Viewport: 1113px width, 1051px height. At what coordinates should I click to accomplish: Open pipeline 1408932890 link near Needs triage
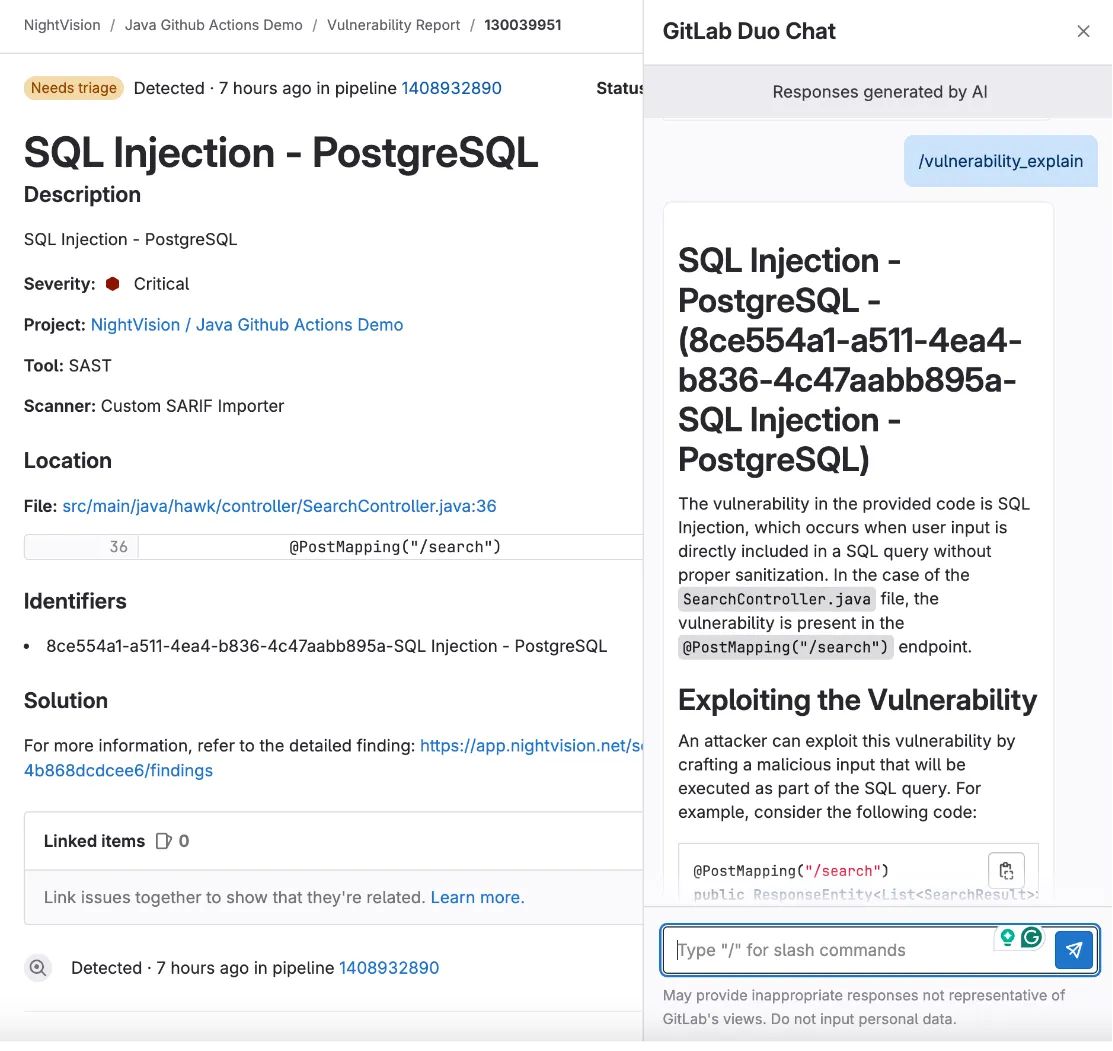tap(451, 88)
